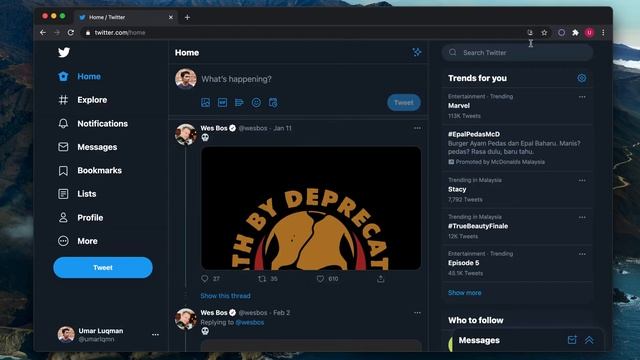The width and height of the screenshot is (640, 360).
Task: Close the Home / Twitter tab
Action: click(171, 17)
